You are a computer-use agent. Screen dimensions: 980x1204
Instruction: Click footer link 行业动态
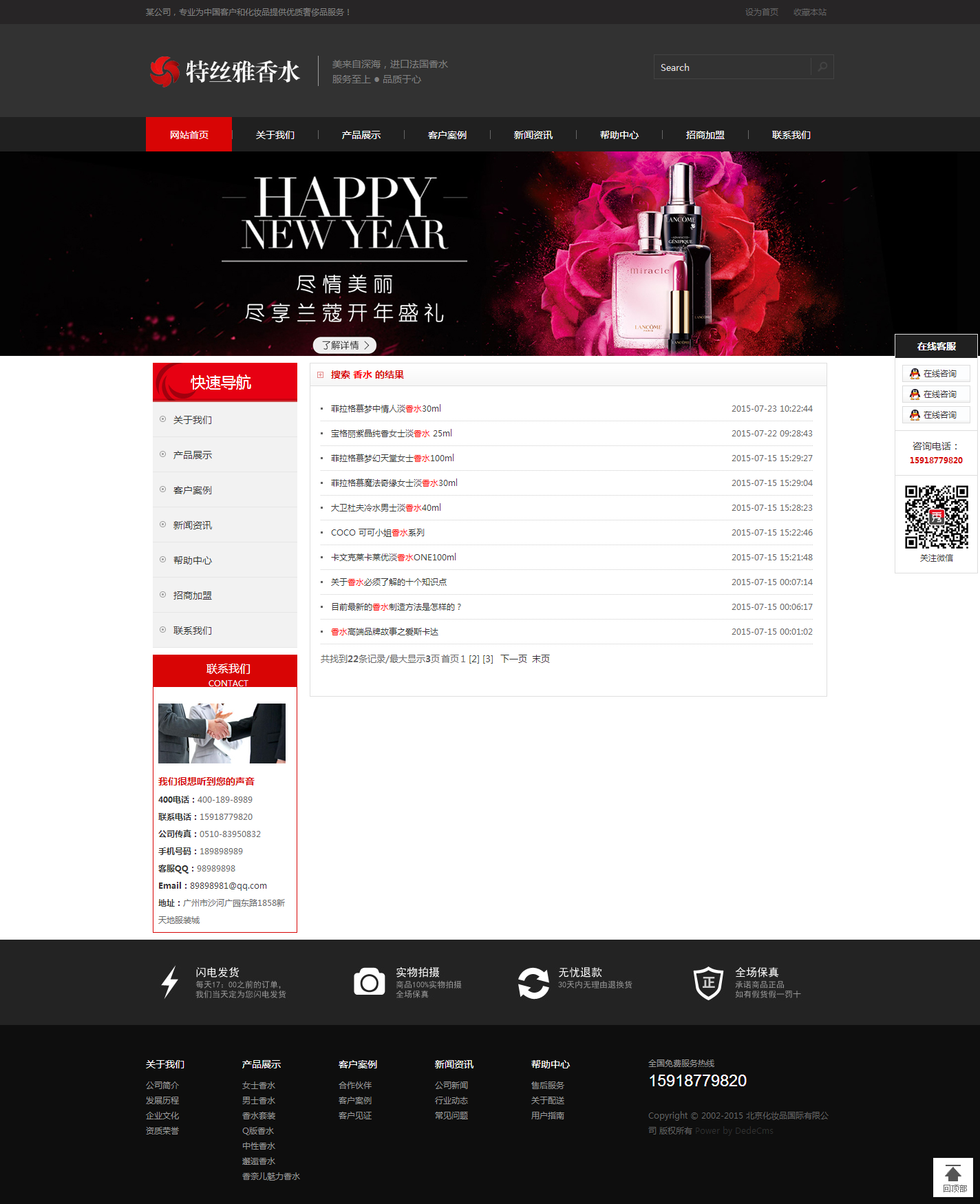click(x=451, y=1101)
